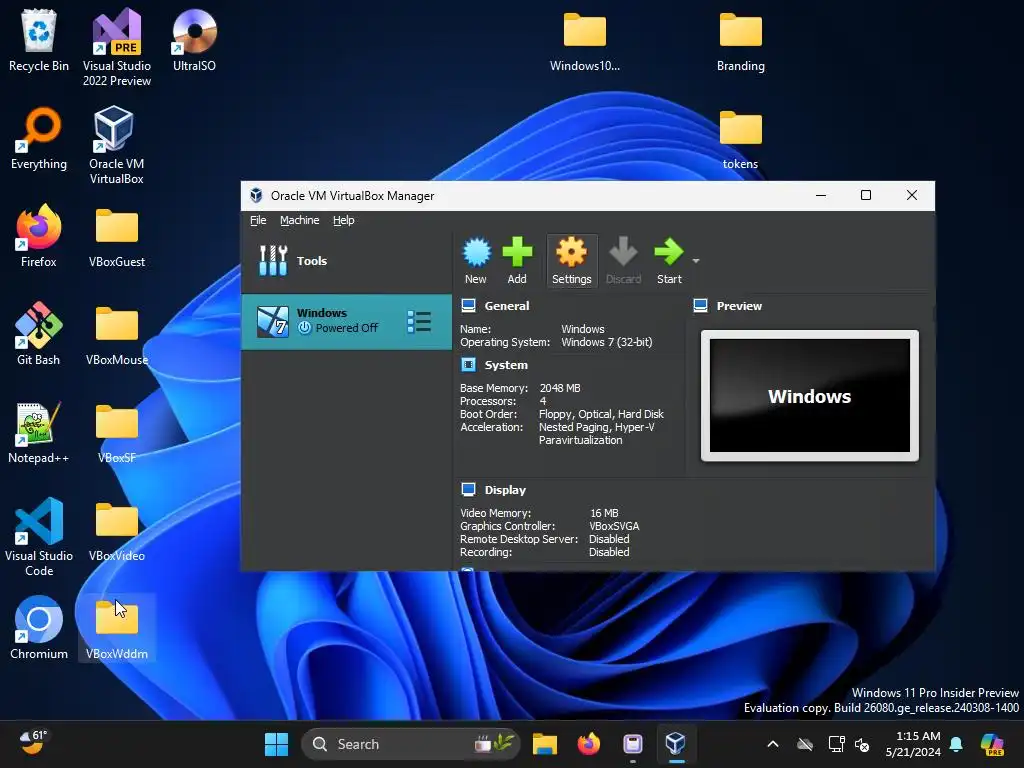Screen dimensions: 1024x768
Task: Click the muted volume tray icon
Action: (x=862, y=744)
